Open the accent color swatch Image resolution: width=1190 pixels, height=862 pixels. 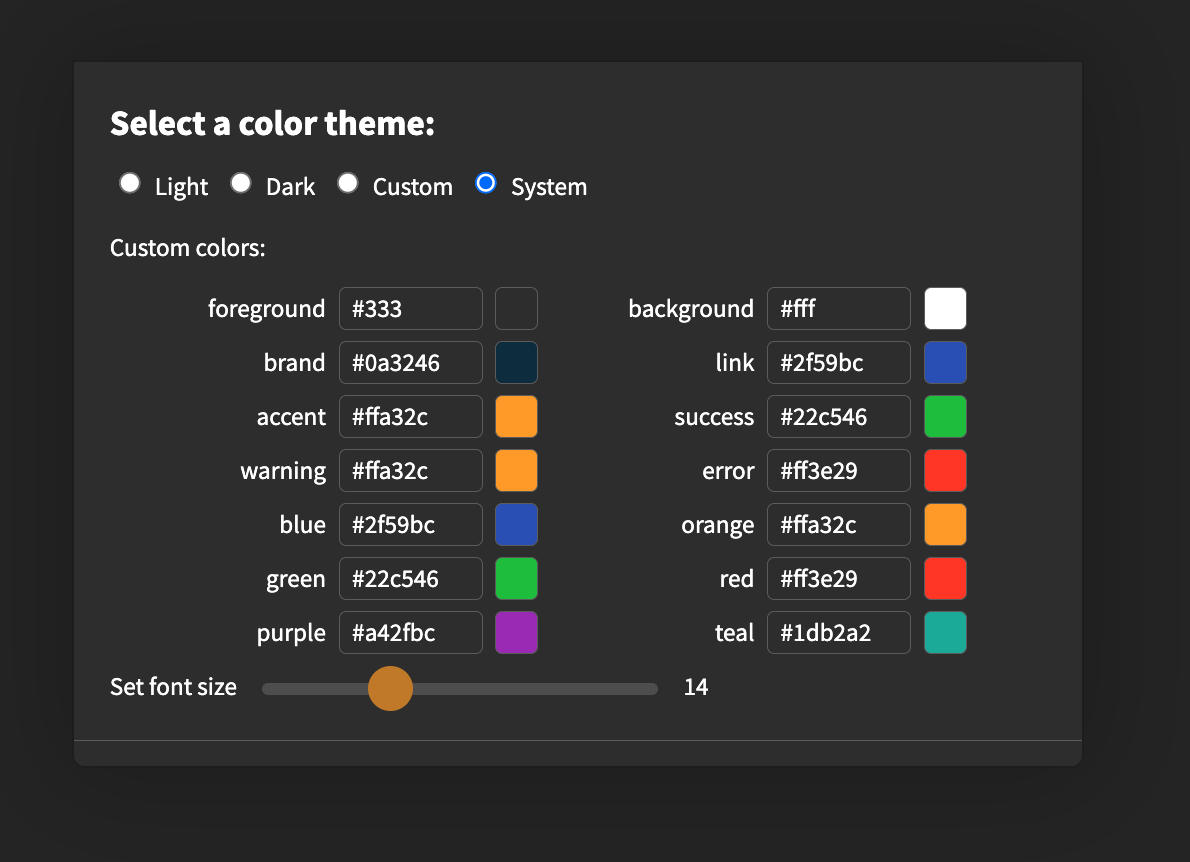point(516,417)
